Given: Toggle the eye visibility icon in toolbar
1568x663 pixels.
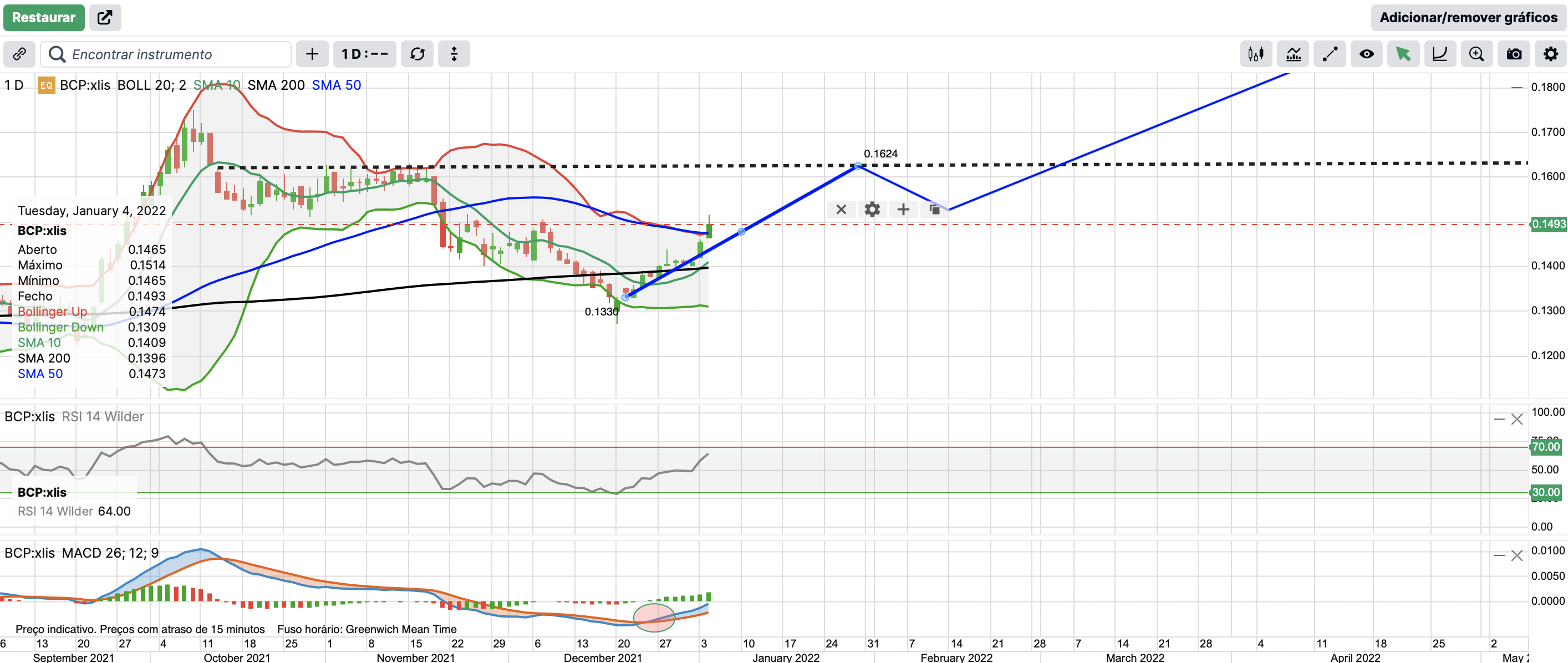Looking at the screenshot, I should tap(1367, 54).
